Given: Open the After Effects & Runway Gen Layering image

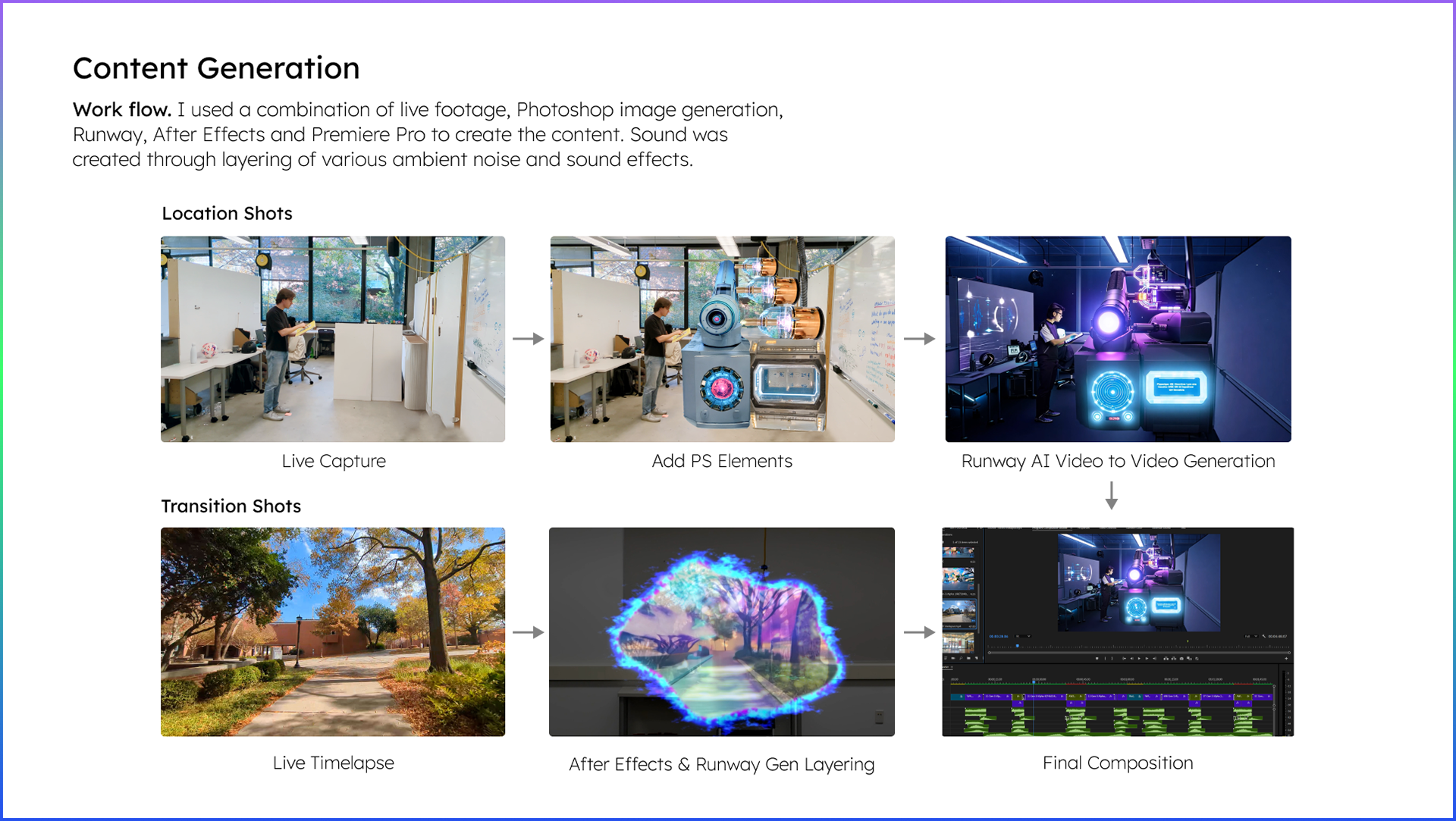Looking at the screenshot, I should [x=722, y=631].
